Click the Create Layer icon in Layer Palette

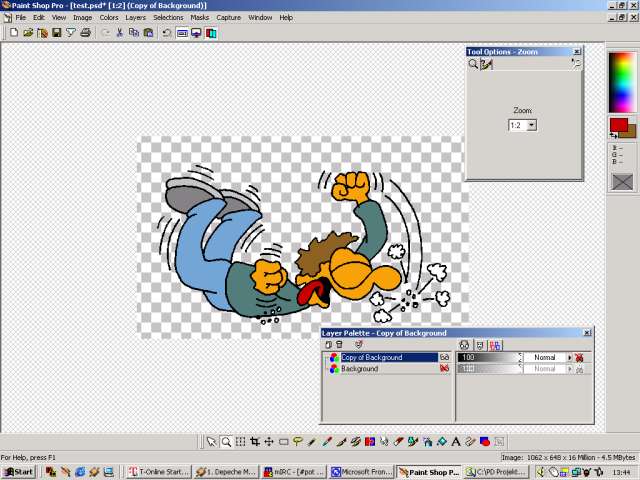[328, 344]
